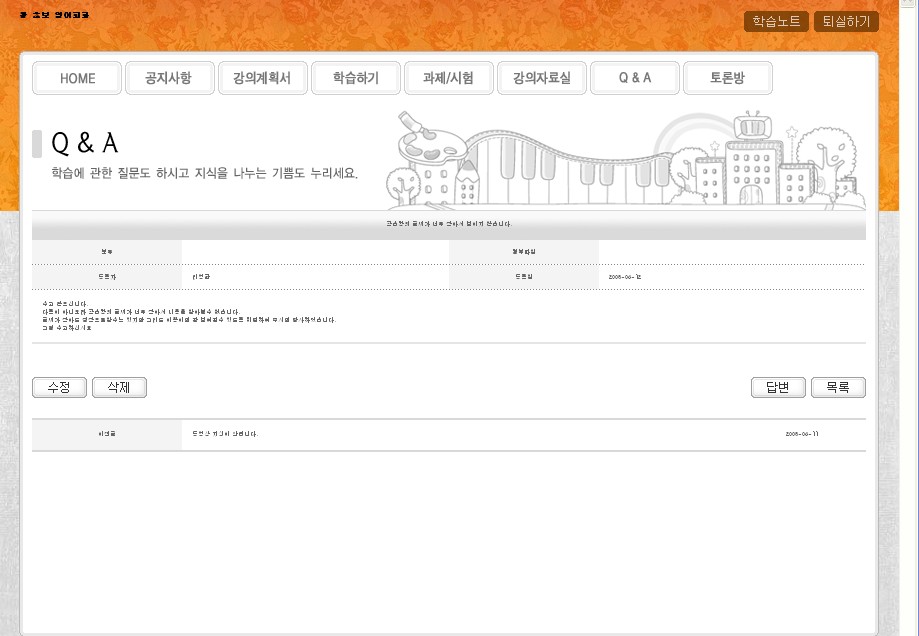The height and width of the screenshot is (636, 919).
Task: Open the 과제/시험 assignments tab
Action: coord(448,78)
